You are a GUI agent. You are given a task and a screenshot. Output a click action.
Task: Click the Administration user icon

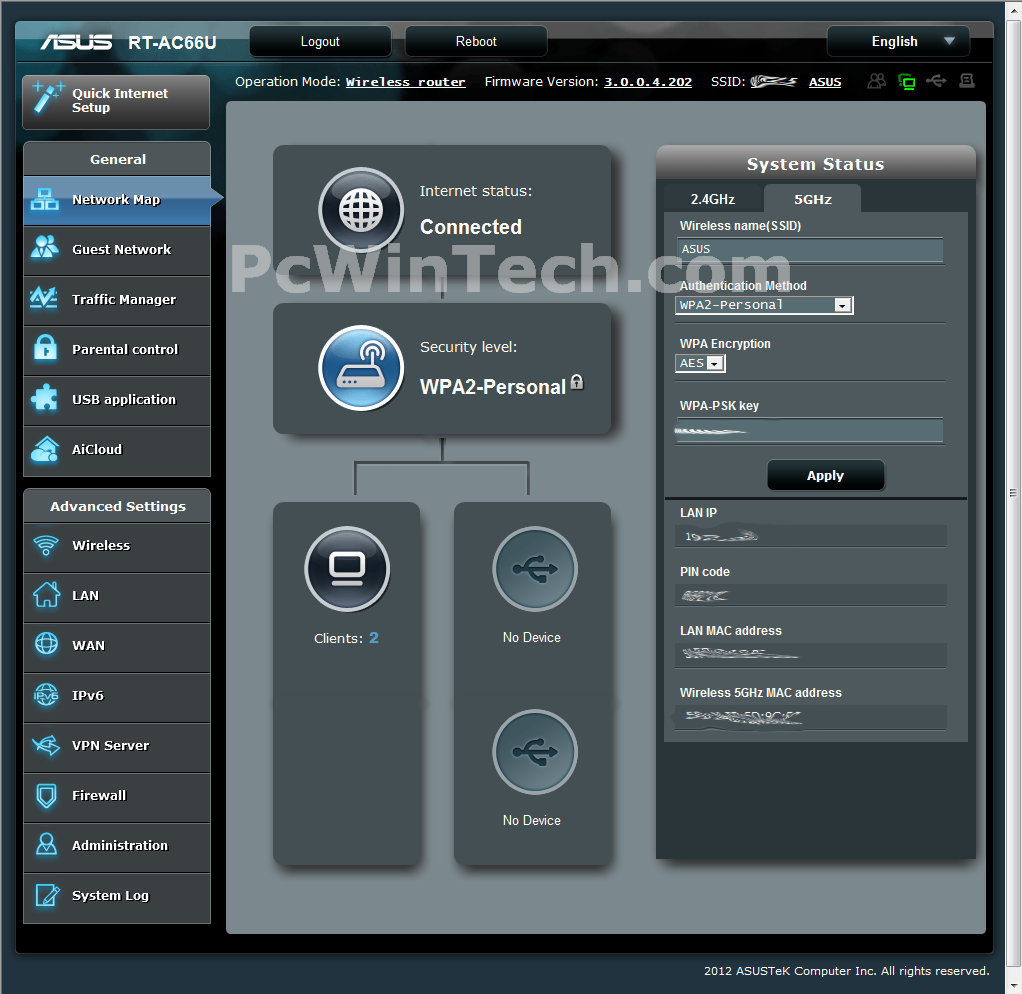pyautogui.click(x=46, y=844)
